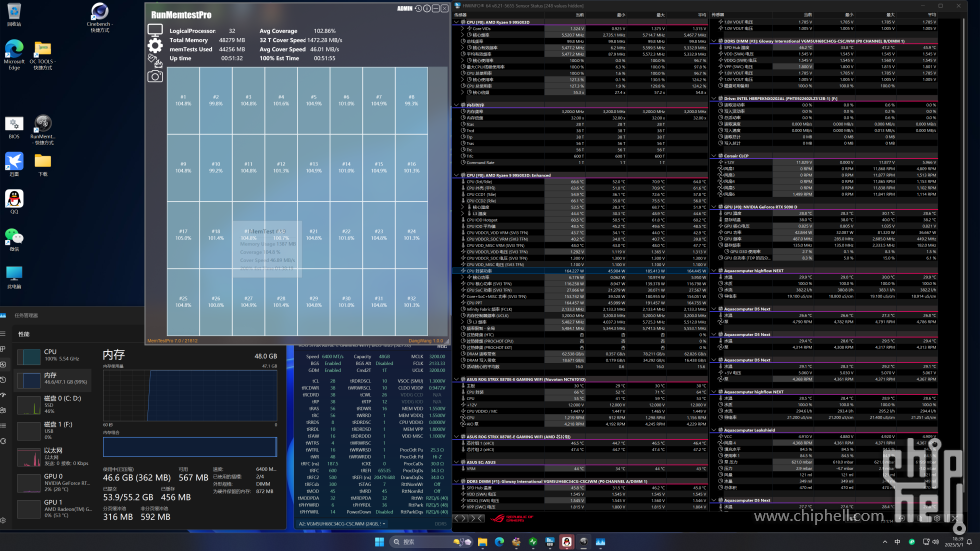Open the WeChat desktop icon
980x551 pixels.
pos(14,239)
